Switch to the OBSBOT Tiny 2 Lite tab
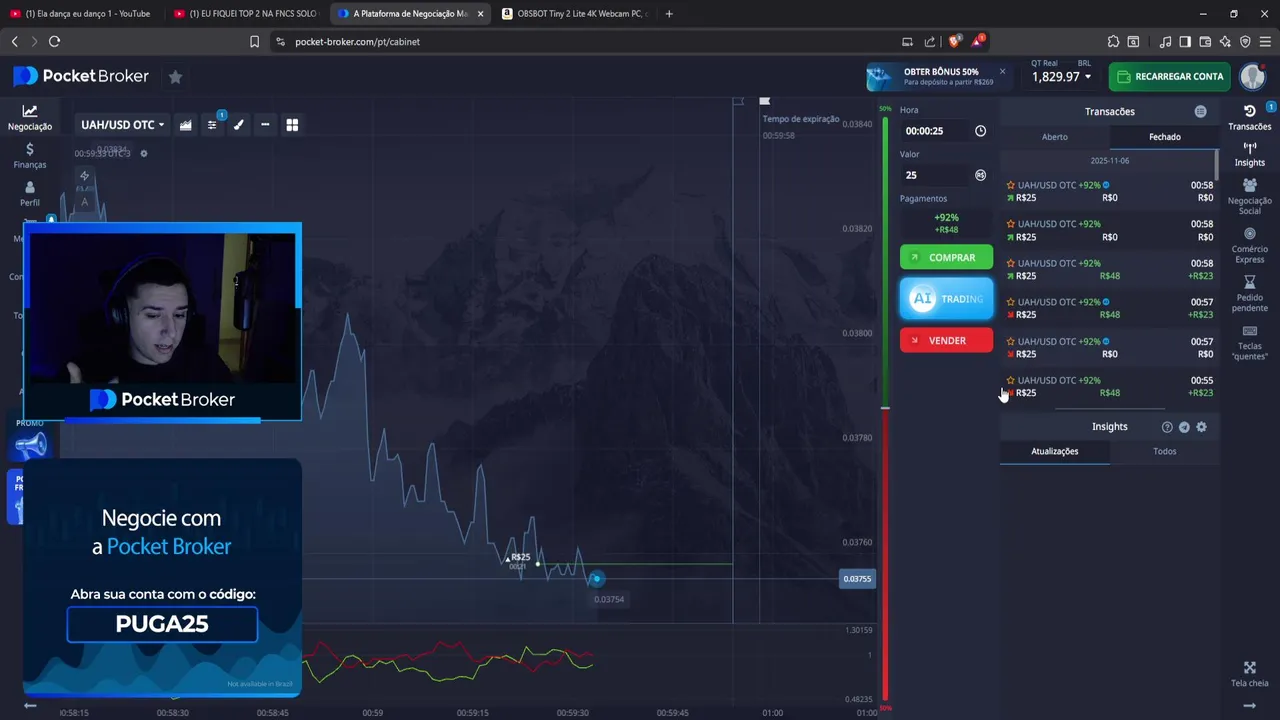Viewport: 1280px width, 720px height. pos(575,14)
